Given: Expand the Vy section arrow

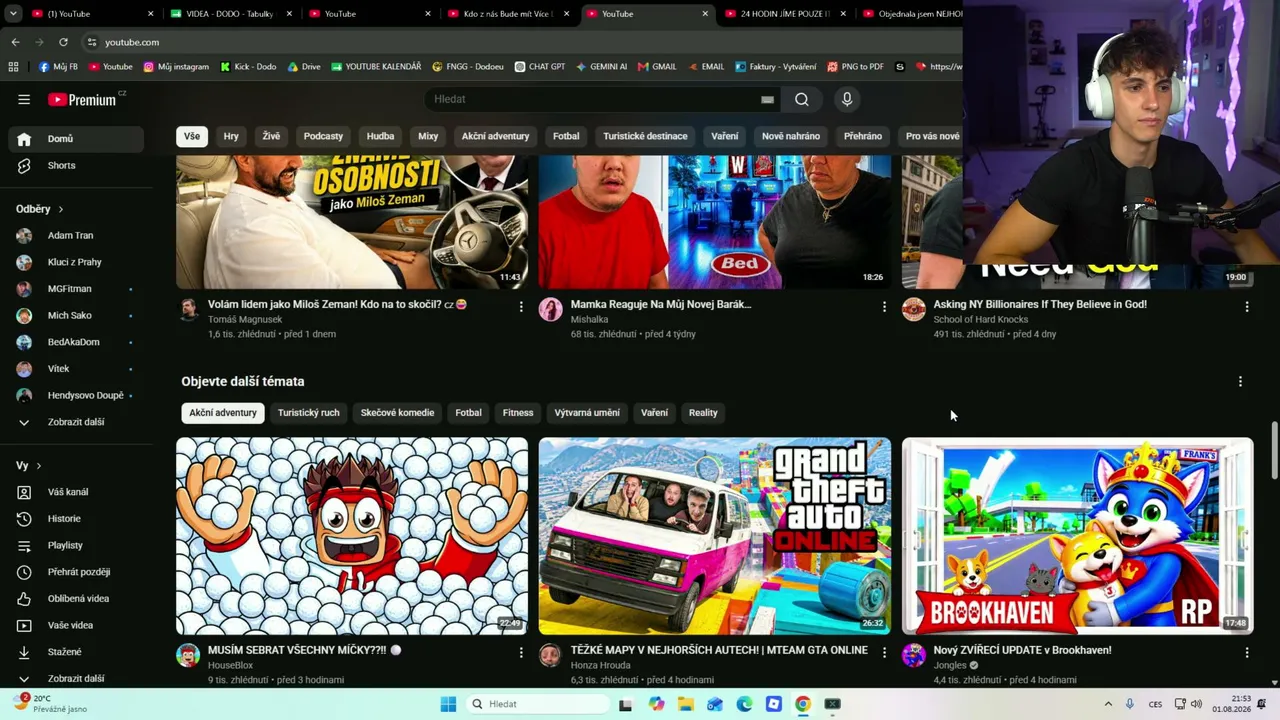Looking at the screenshot, I should (x=39, y=466).
